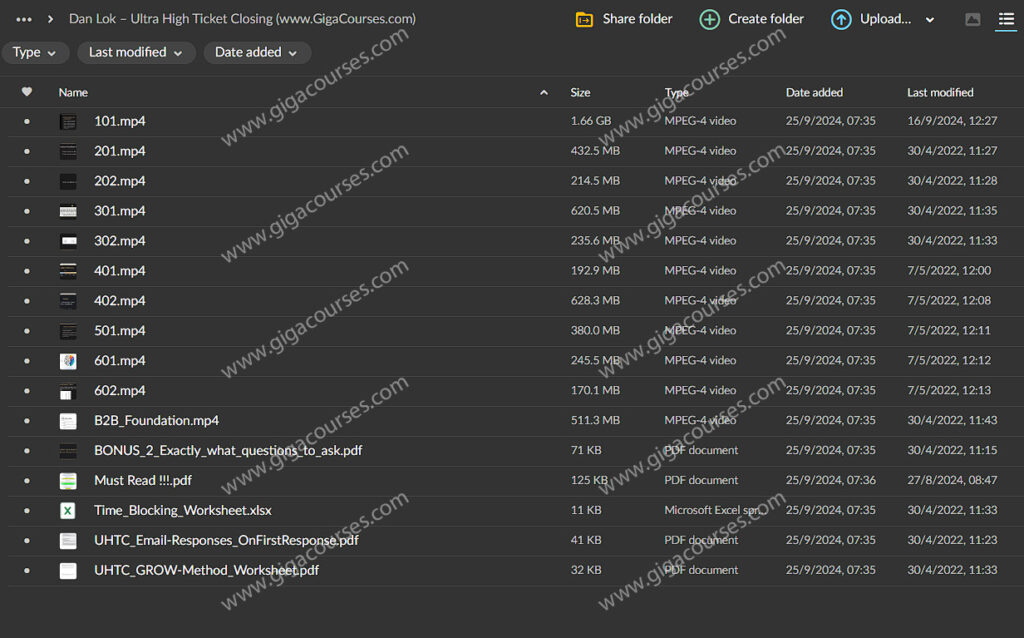
Task: Click the Excel icon for Time_Blocking_Worksheet.xlsx
Action: point(68,511)
